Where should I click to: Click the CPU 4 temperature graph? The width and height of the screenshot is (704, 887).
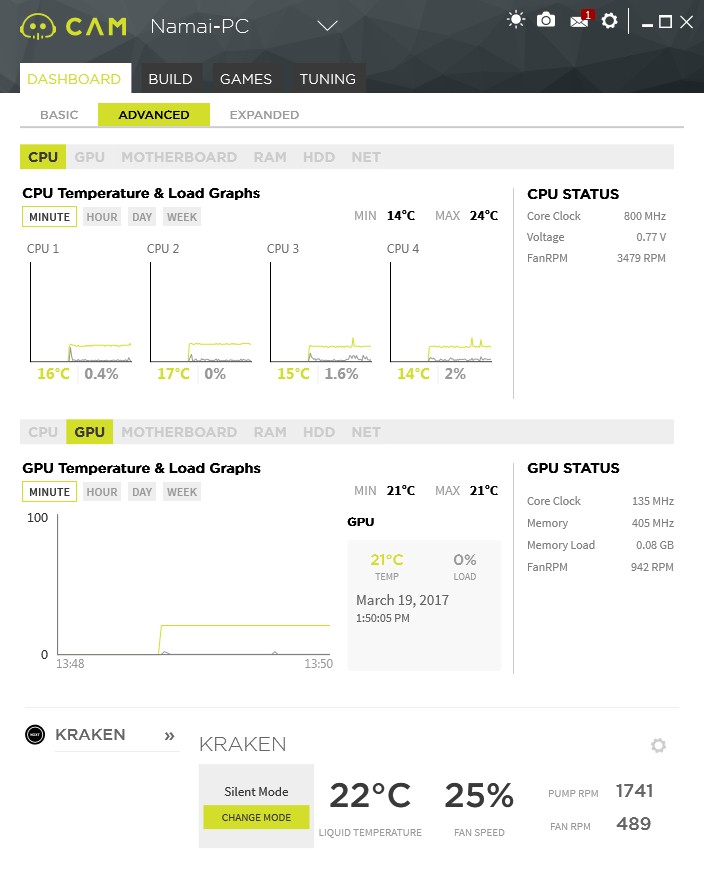(x=440, y=312)
